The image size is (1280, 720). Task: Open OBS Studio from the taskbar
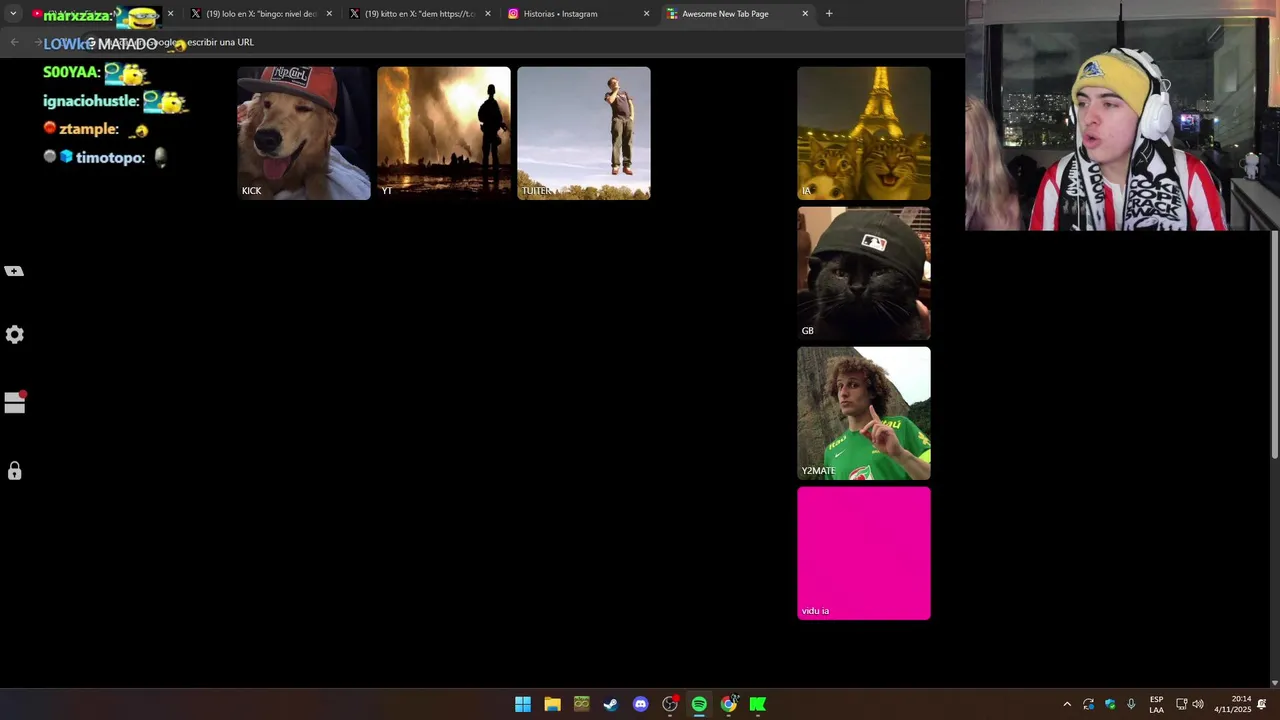click(x=670, y=704)
